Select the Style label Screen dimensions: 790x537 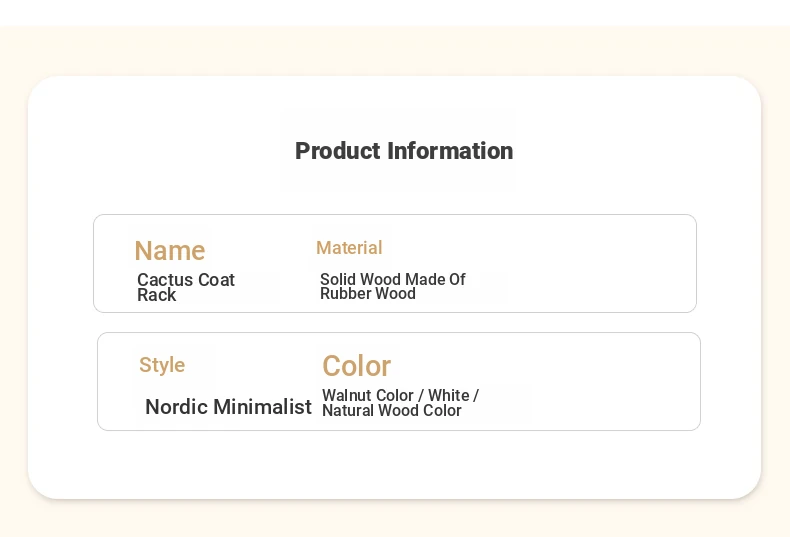(162, 365)
